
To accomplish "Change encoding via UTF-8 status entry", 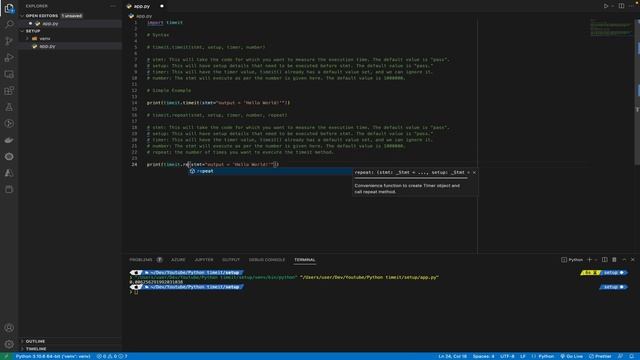I will [x=507, y=356].
